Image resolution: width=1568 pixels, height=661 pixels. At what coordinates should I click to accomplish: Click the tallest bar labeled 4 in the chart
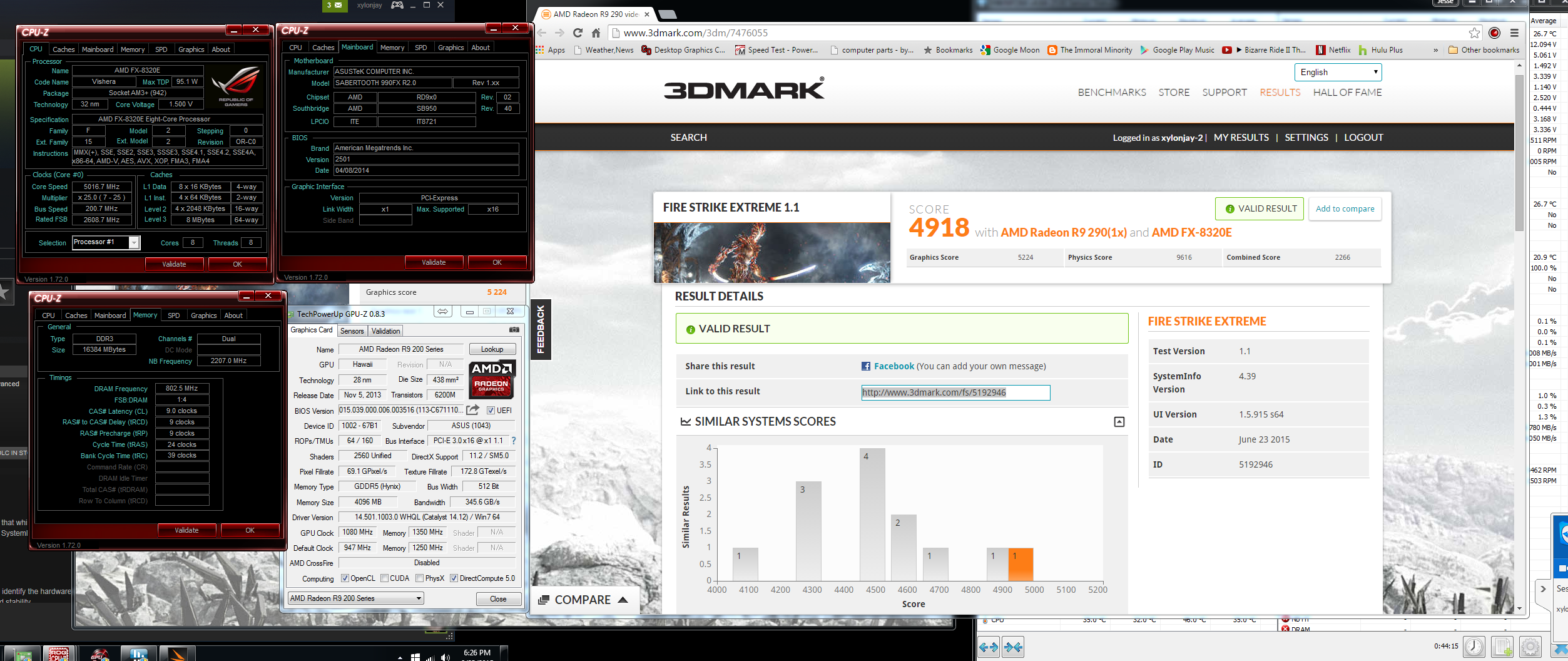click(872, 514)
